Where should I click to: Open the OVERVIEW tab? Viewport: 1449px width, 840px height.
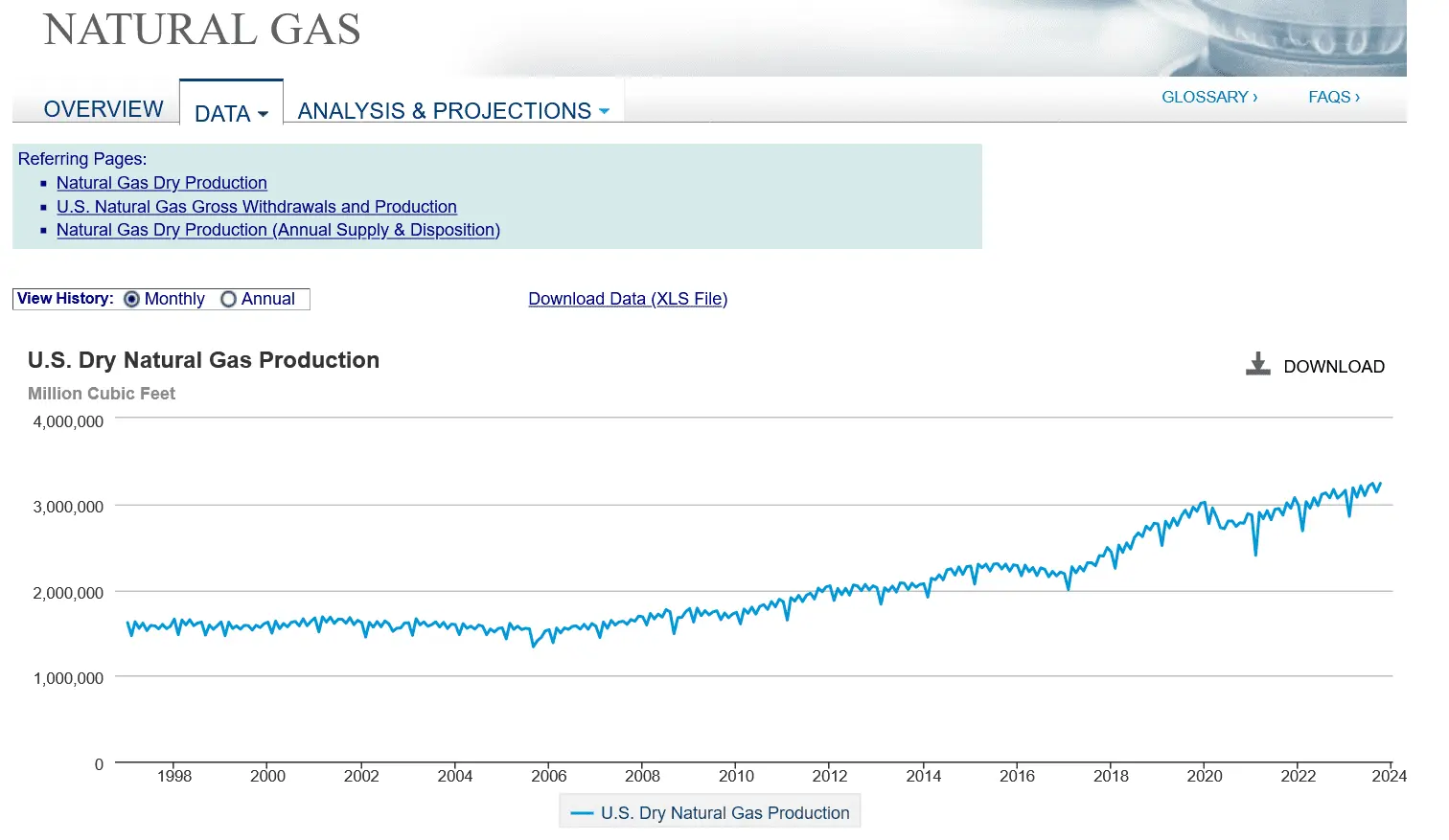click(103, 109)
